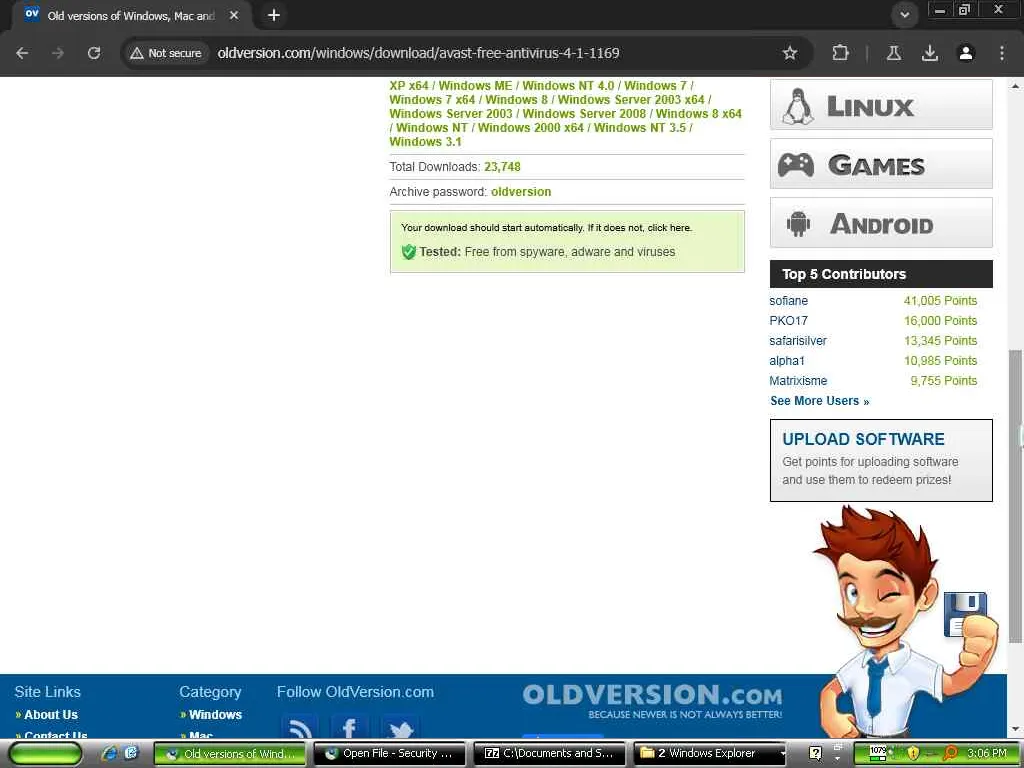Image resolution: width=1024 pixels, height=768 pixels.
Task: Open the Games category button
Action: pos(881,163)
